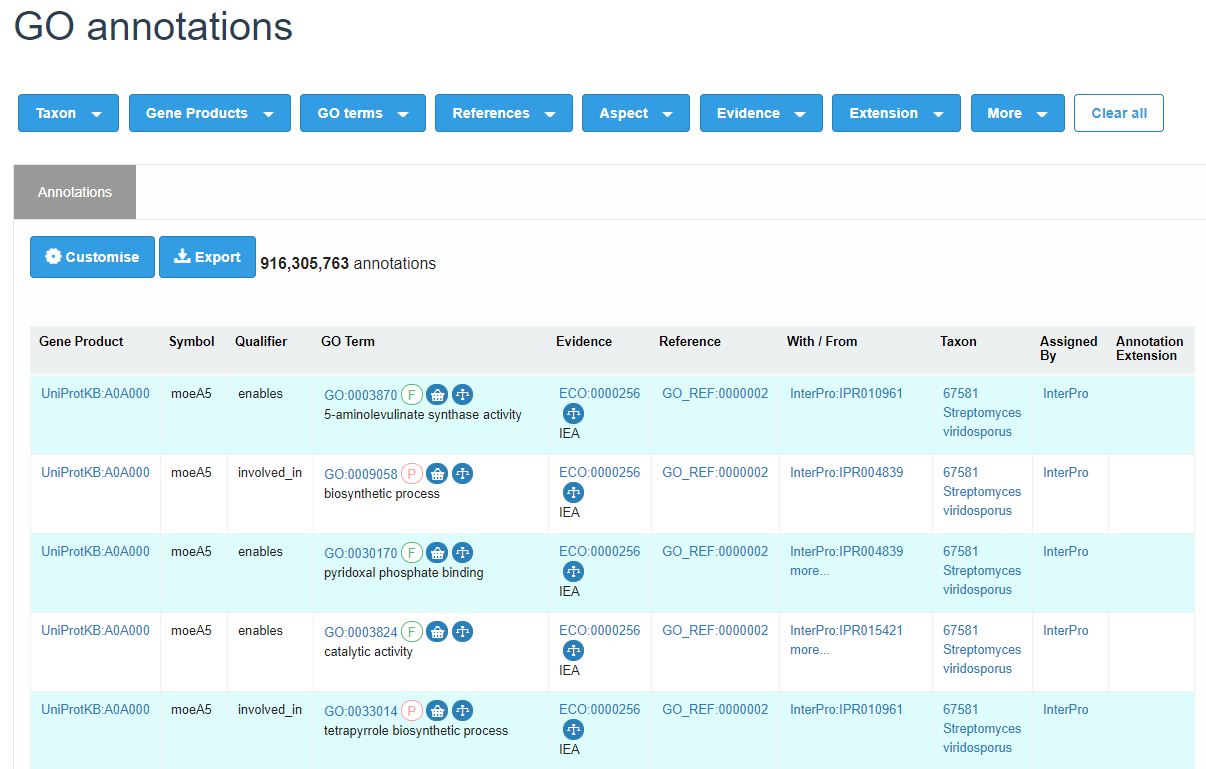
Task: Add GO:0003870 to basket via basket icon
Action: 437,394
